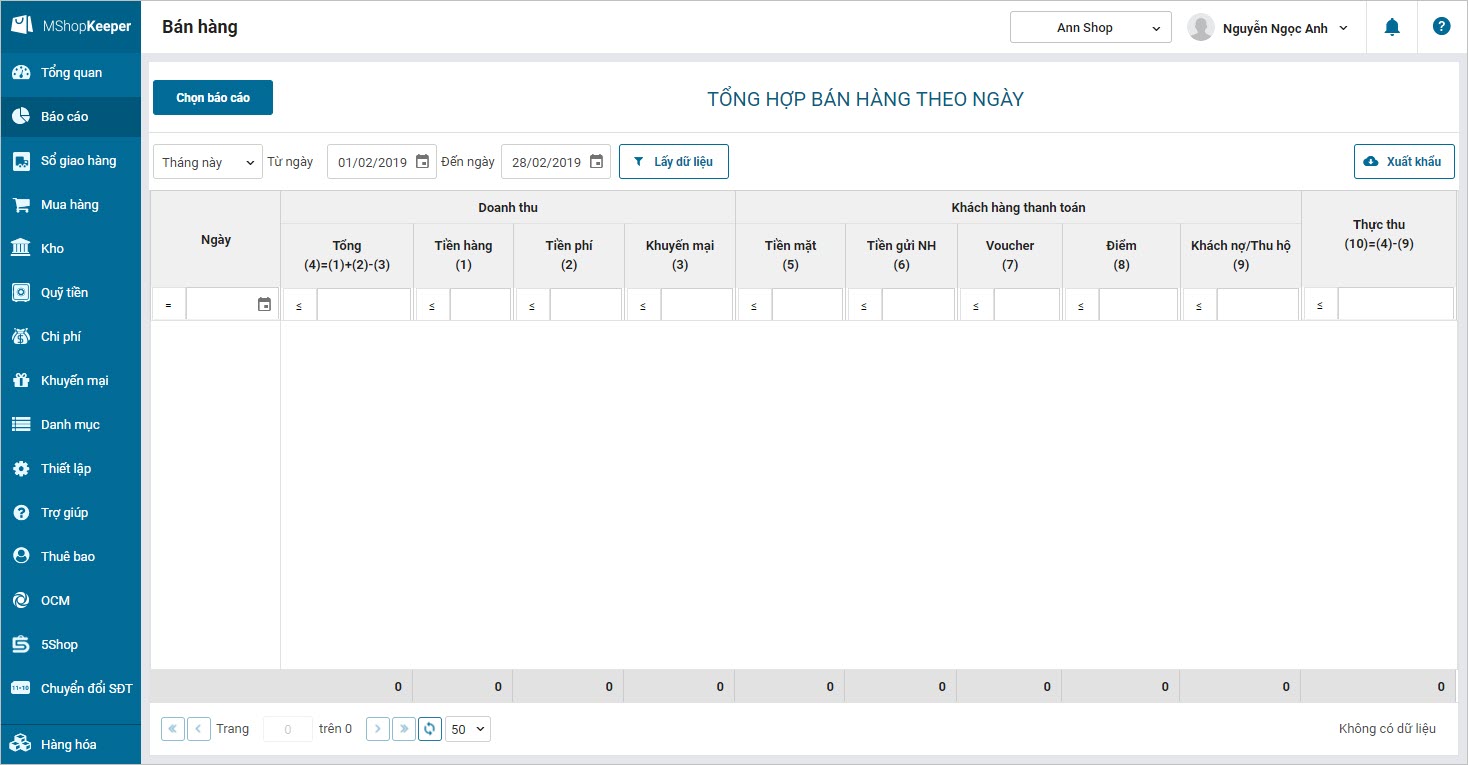Open the Ann Shop store dropdown

pyautogui.click(x=1091, y=28)
